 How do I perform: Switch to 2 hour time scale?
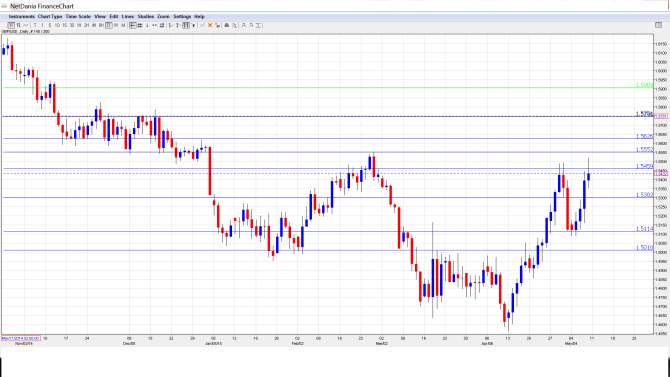coord(86,26)
